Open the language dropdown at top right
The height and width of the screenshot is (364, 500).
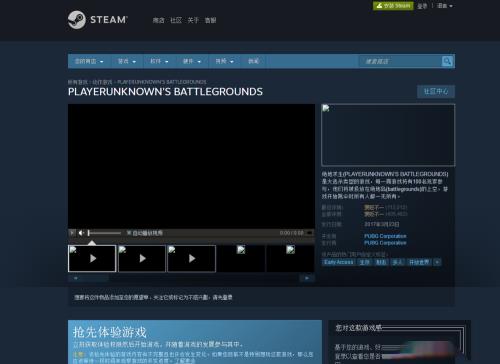coord(445,6)
